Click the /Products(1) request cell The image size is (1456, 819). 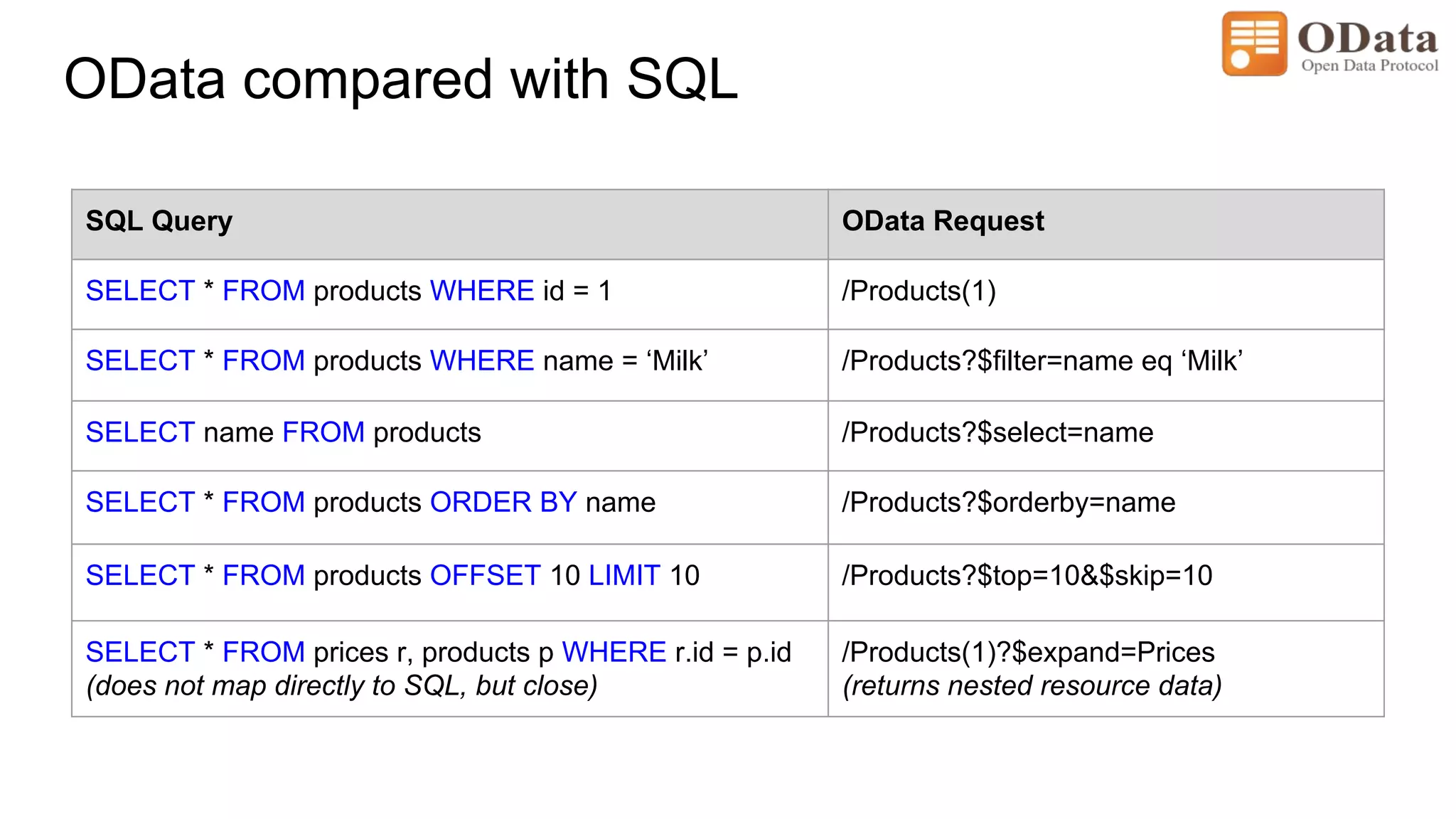coord(919,291)
